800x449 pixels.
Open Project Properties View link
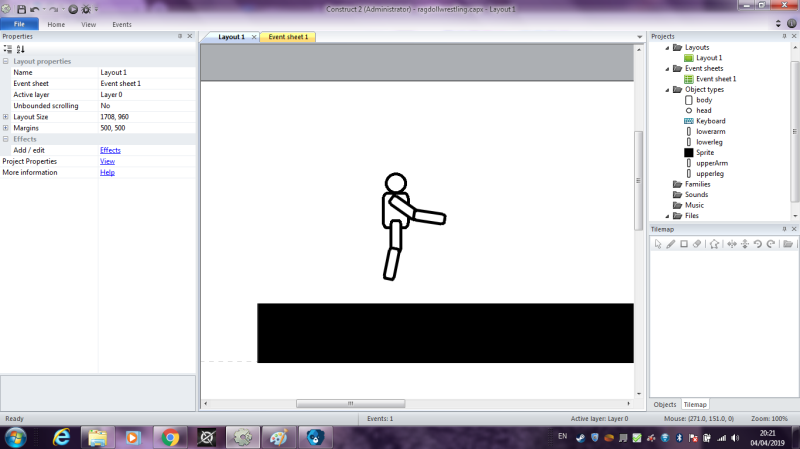coord(107,161)
